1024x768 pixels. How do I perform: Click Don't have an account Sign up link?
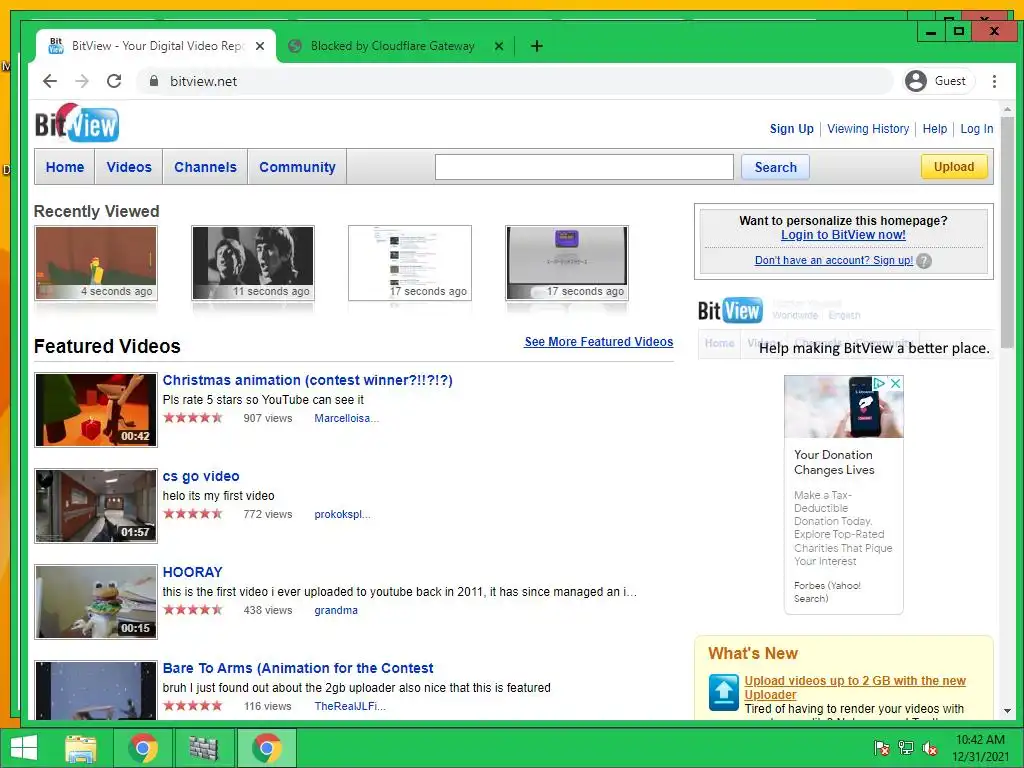(833, 260)
